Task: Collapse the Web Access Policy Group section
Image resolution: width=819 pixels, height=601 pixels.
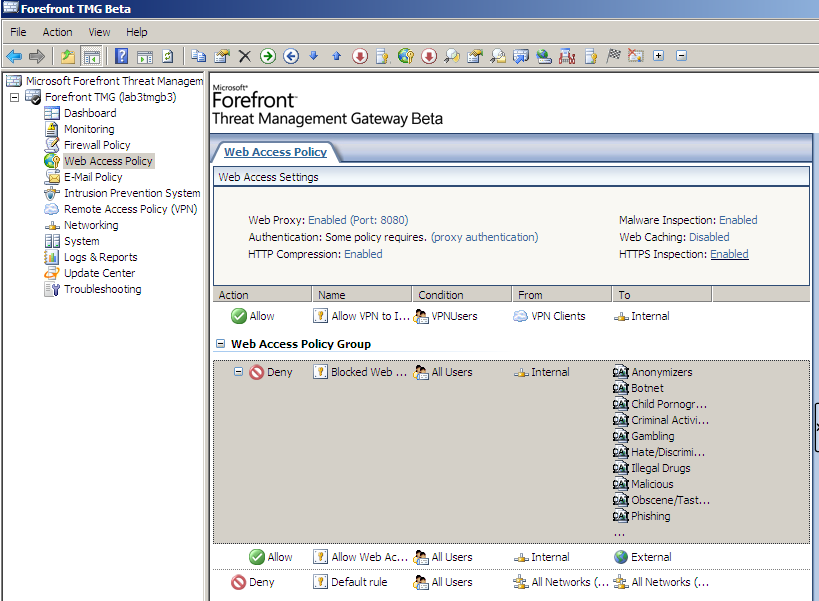Action: point(220,344)
